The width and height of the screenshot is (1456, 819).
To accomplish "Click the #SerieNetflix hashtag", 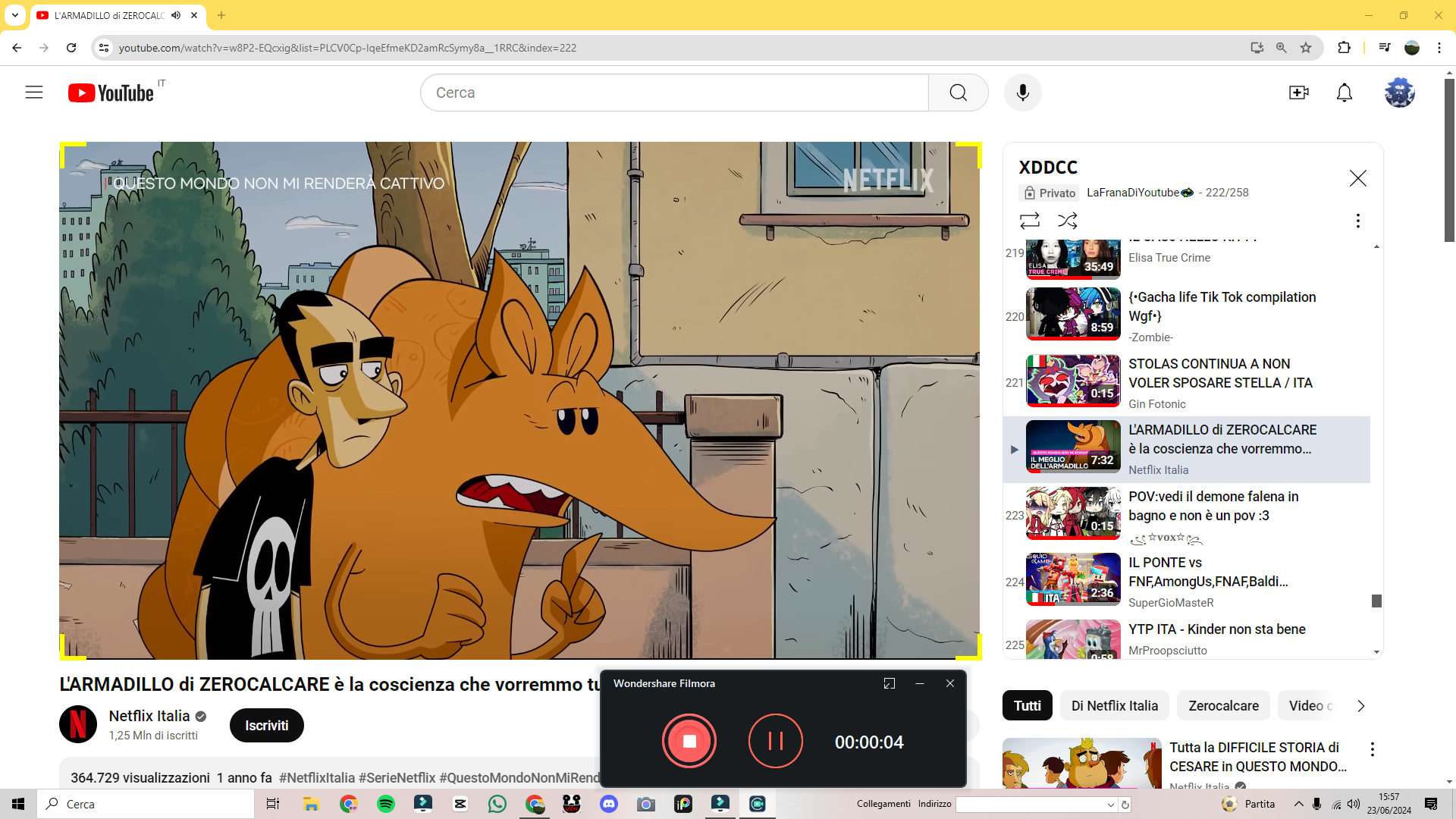I will [397, 778].
